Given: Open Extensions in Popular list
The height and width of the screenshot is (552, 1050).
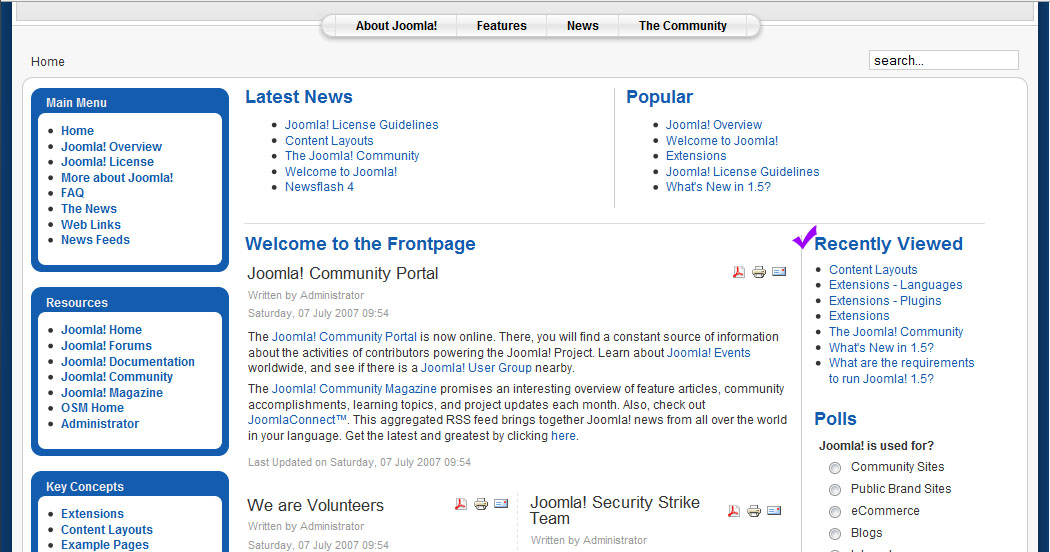Looking at the screenshot, I should click(696, 156).
